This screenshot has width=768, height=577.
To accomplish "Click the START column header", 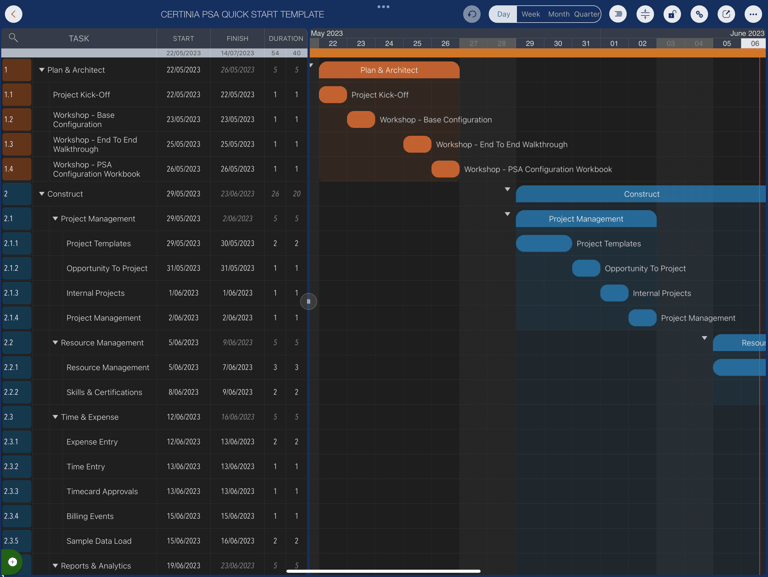I will 183,38.
